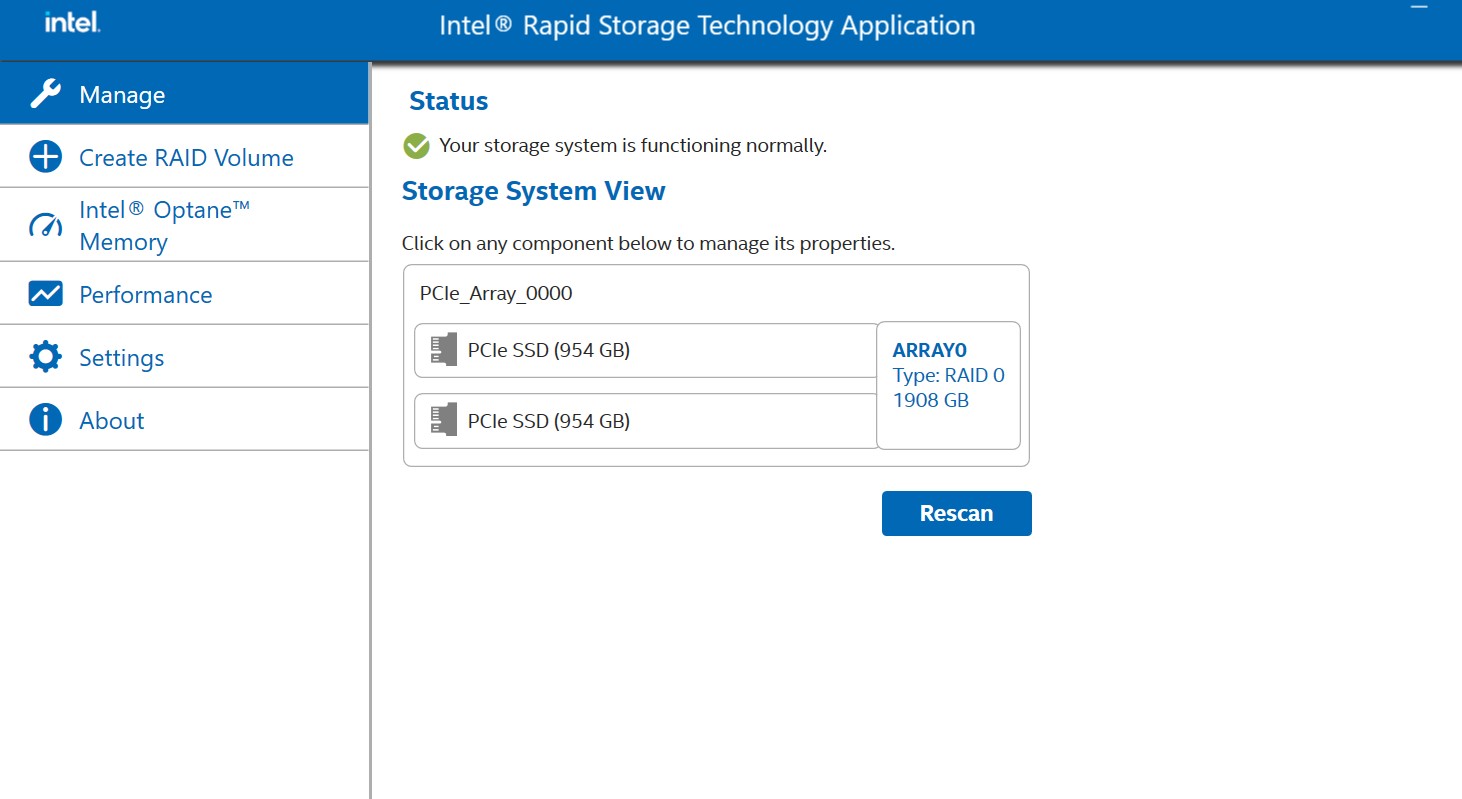Click the gauge icon for Intel Optane Memory
The height and width of the screenshot is (799, 1462).
[45, 225]
